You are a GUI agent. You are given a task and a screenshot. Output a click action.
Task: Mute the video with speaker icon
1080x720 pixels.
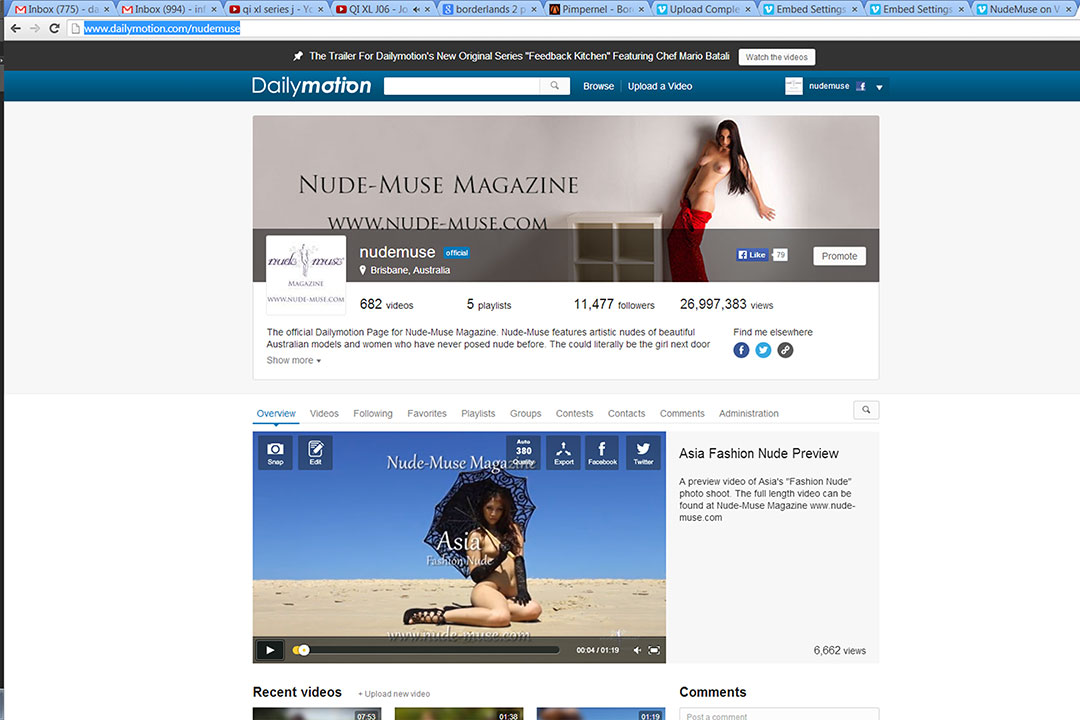point(637,650)
